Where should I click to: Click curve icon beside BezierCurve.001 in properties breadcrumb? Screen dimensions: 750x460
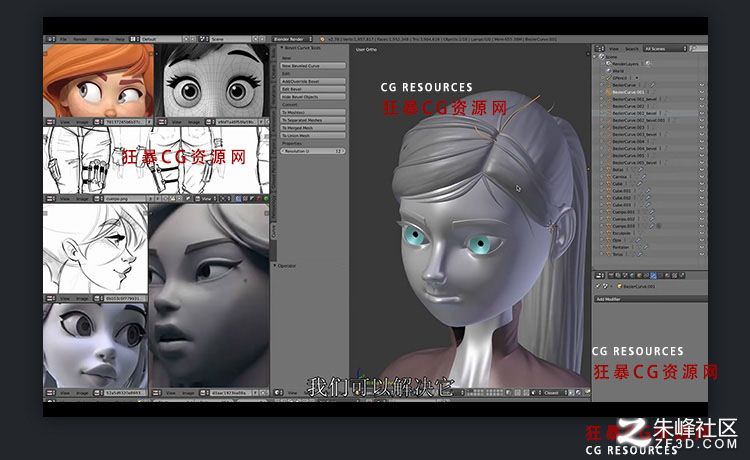619,286
